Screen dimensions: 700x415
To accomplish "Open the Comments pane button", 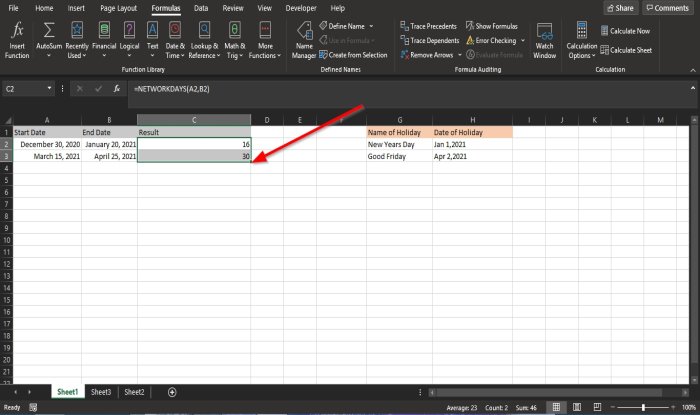I will 667,8.
